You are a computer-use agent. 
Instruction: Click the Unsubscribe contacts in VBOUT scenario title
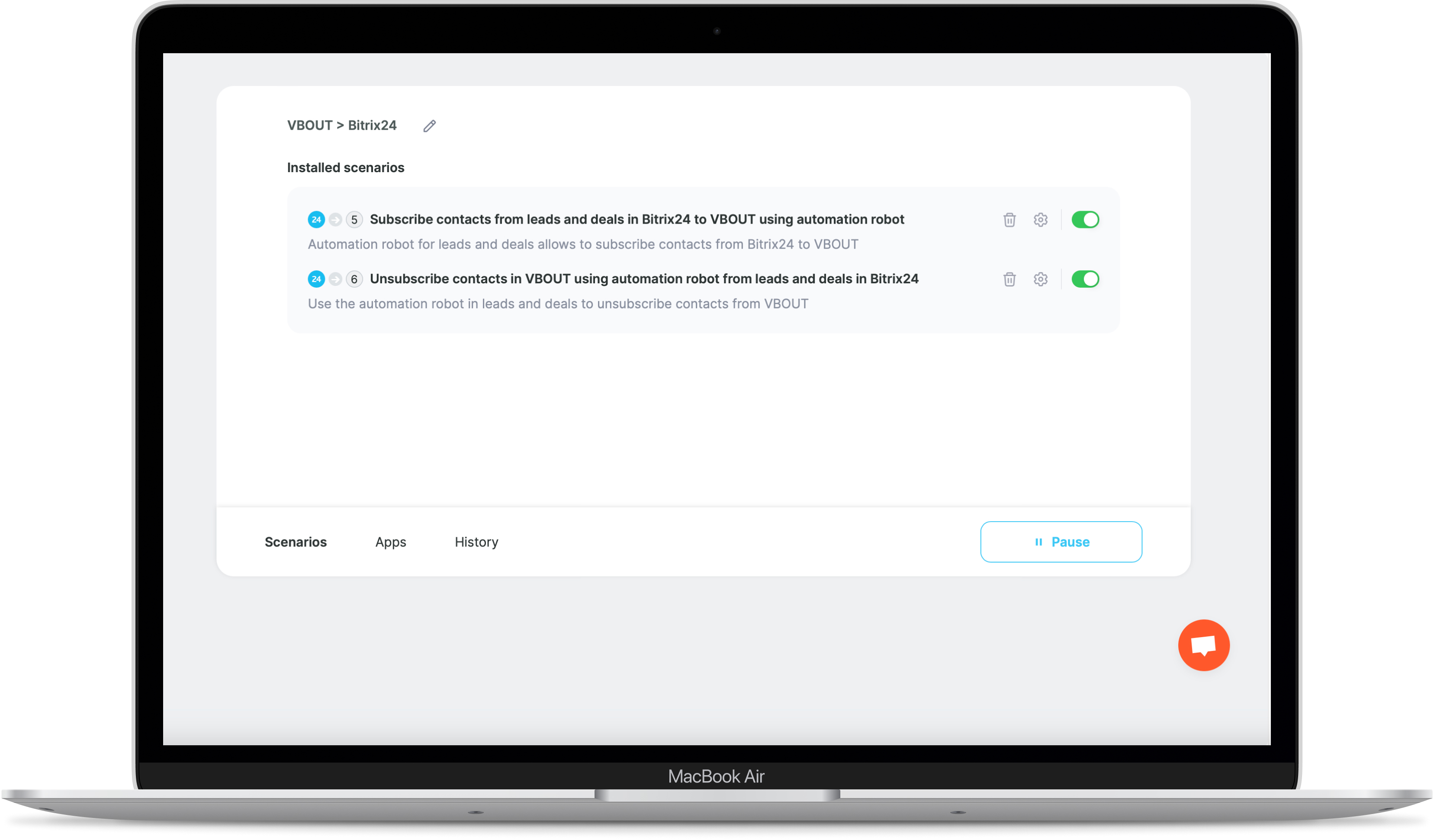[x=643, y=279]
